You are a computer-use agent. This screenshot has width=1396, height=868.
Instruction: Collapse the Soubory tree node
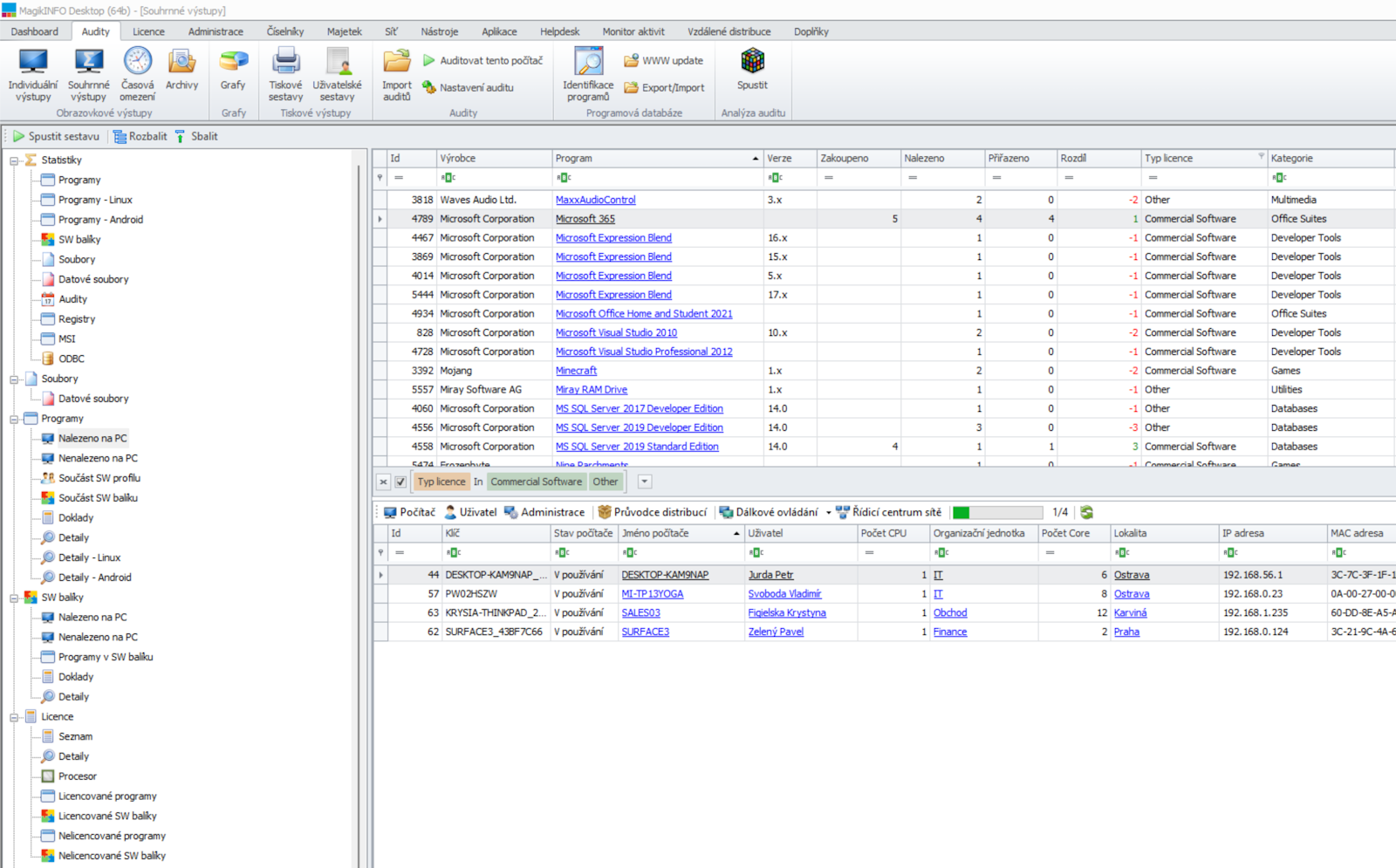[14, 379]
